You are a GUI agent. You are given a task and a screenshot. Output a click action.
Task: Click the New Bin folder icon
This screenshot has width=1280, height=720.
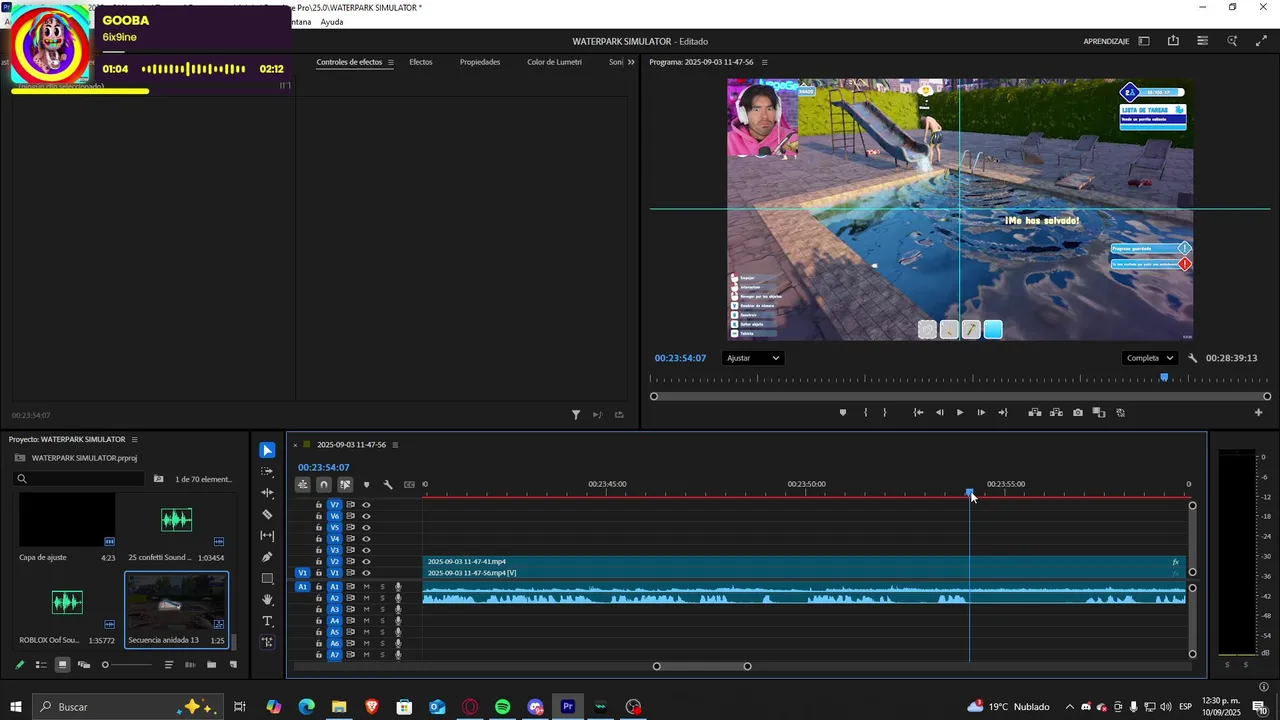(211, 665)
